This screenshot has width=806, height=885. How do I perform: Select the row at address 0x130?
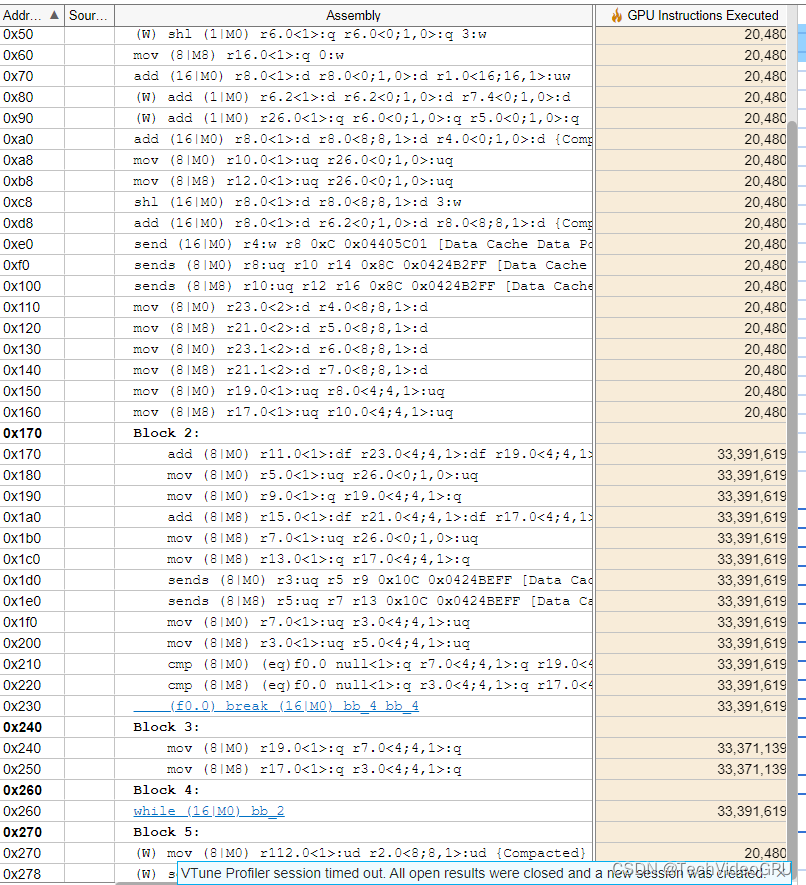[x=393, y=349]
